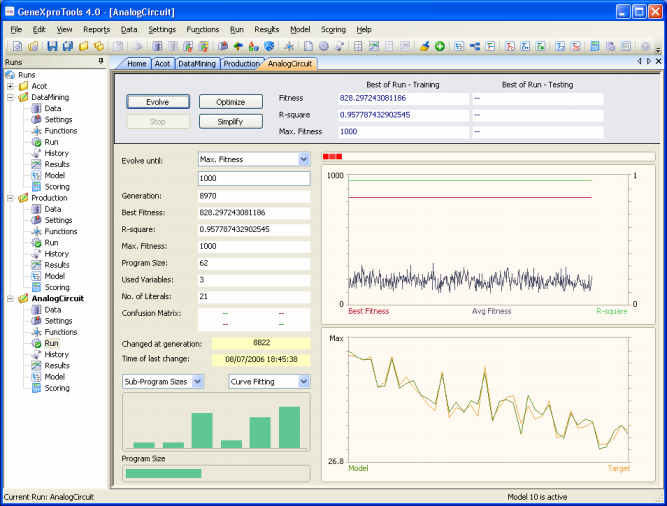667x506 pixels.
Task: Click the Save floppy disk toolbar icon
Action: [x=52, y=46]
